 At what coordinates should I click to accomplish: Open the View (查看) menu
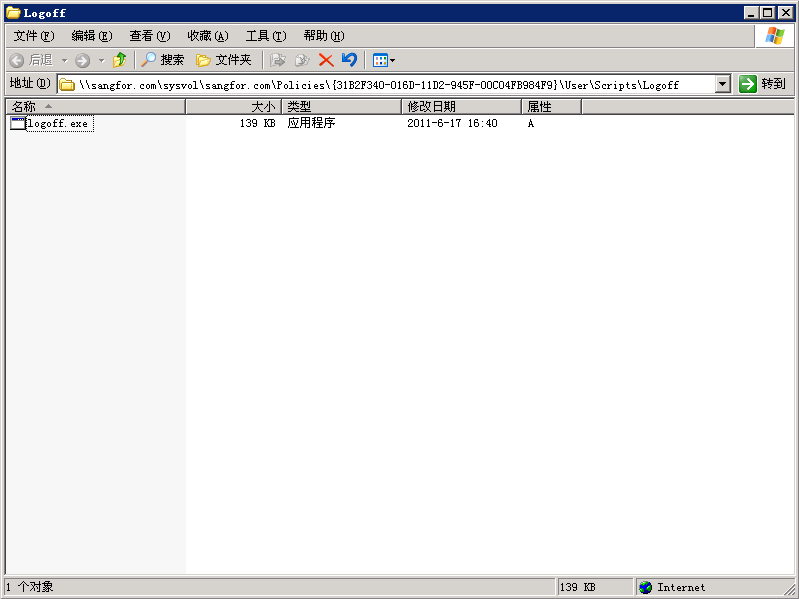[149, 36]
